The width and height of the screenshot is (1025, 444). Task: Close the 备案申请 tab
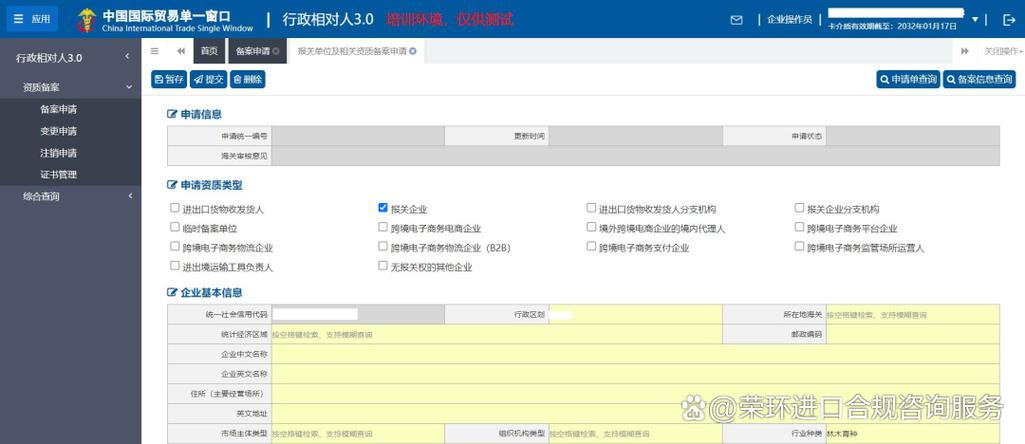pyautogui.click(x=276, y=51)
